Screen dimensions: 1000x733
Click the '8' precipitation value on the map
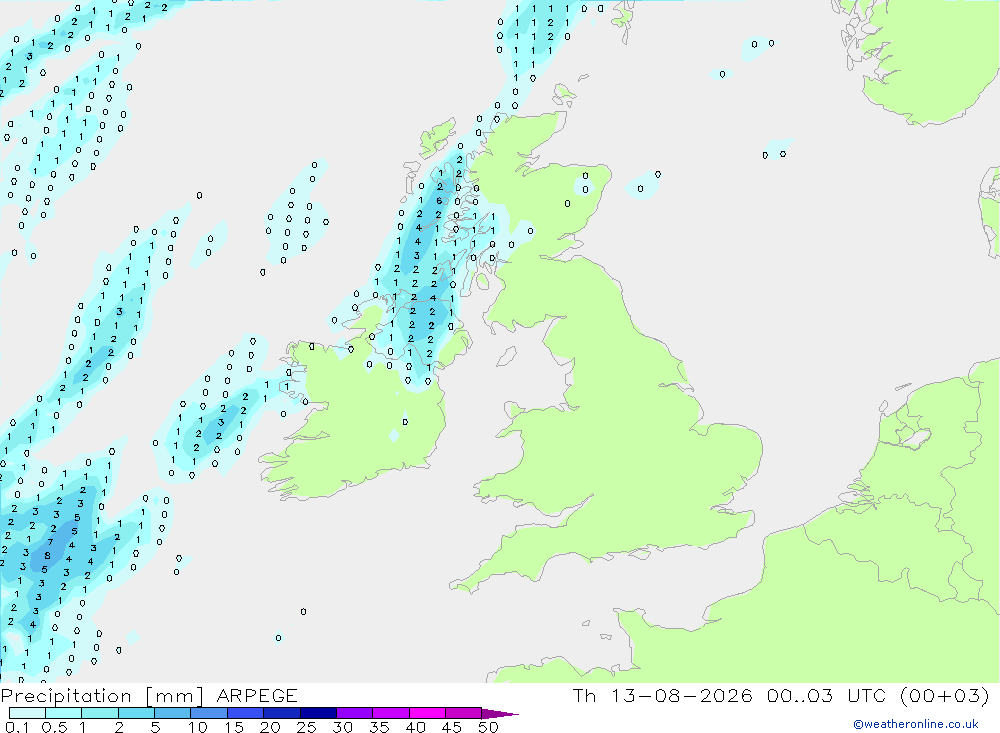point(47,556)
